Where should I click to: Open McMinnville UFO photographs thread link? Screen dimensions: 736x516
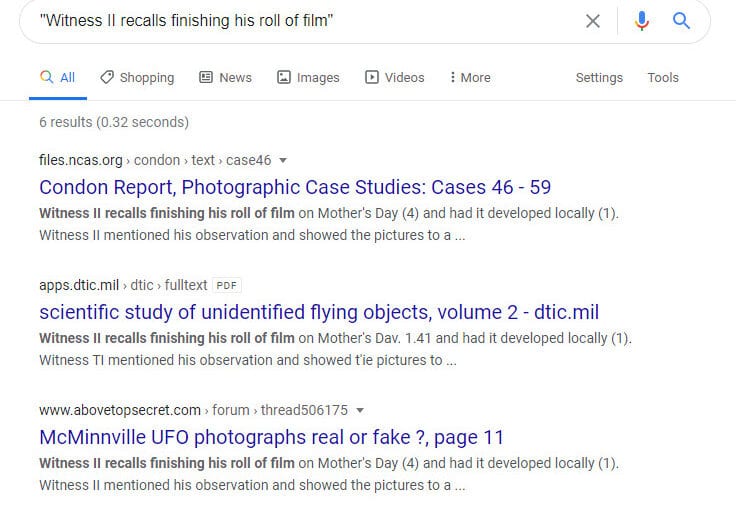[x=271, y=437]
